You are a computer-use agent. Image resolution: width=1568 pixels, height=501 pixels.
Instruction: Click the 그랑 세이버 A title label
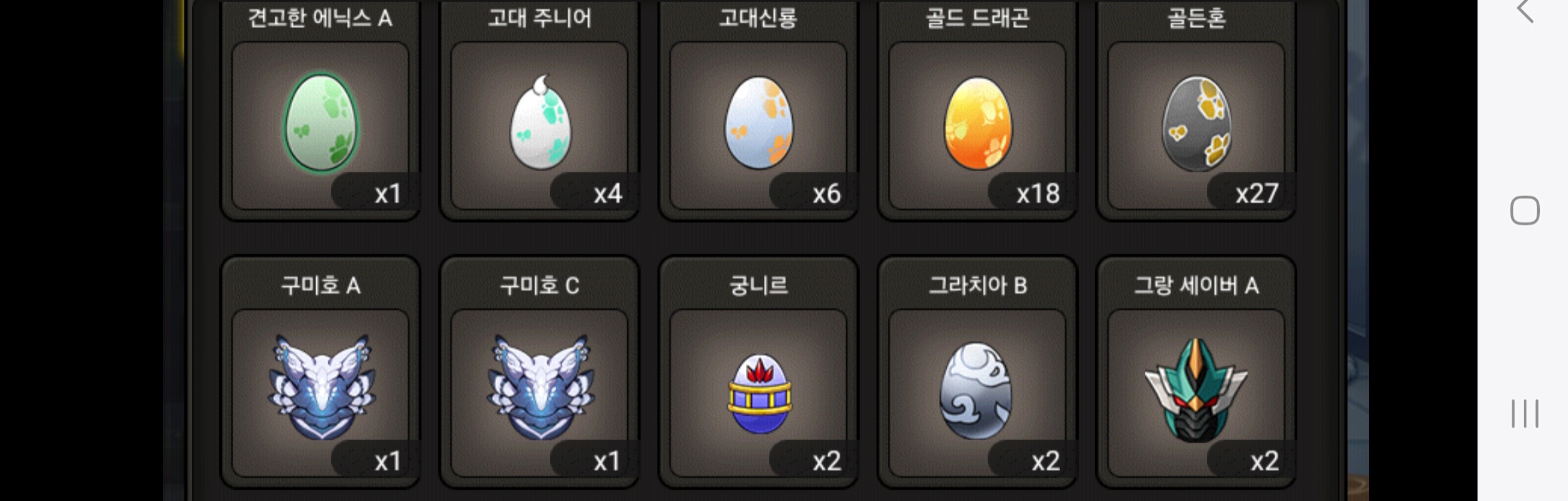(1196, 286)
